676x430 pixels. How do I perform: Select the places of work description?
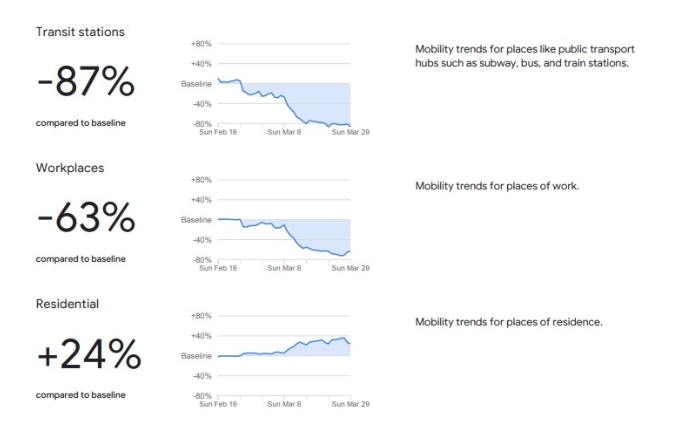click(x=496, y=186)
